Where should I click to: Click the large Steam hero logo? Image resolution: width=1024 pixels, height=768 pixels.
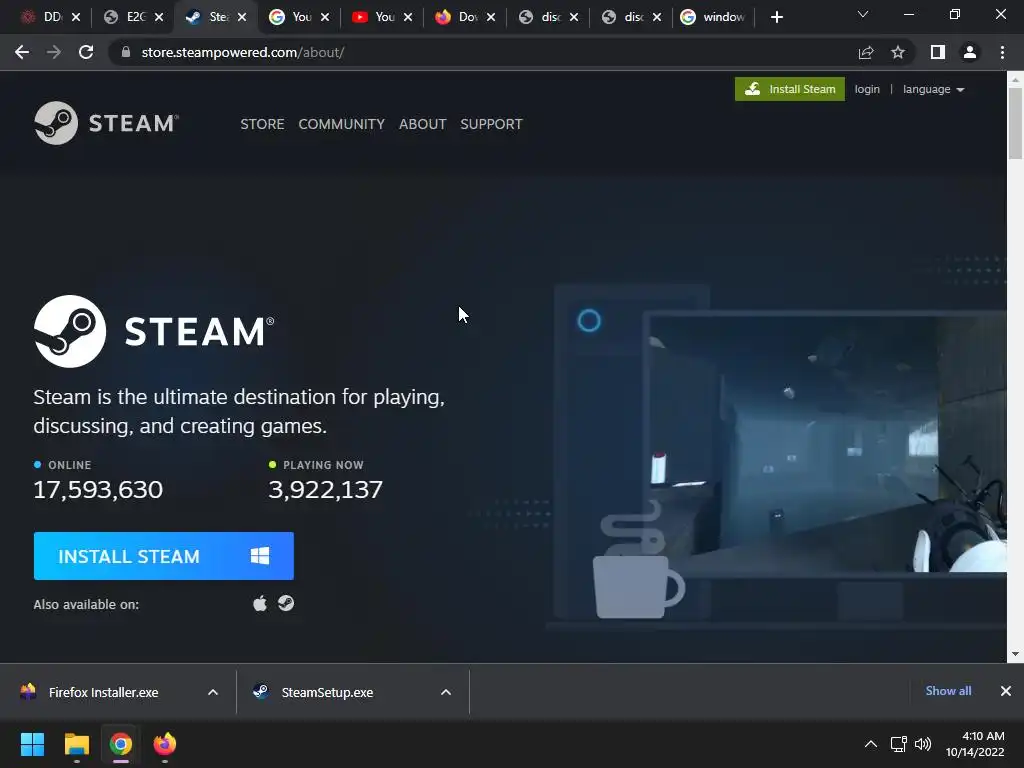154,331
